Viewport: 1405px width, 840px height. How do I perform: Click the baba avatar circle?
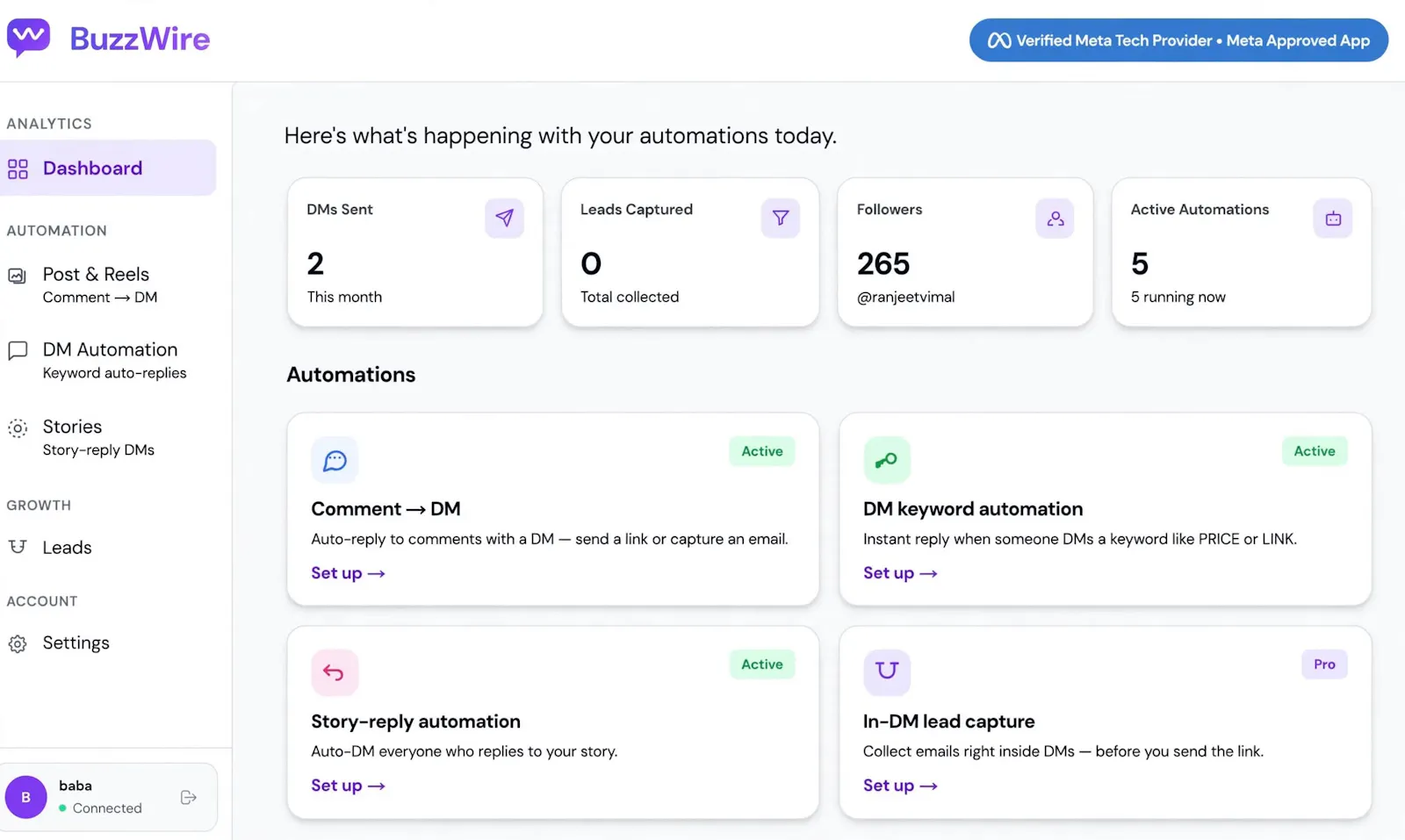coord(26,797)
